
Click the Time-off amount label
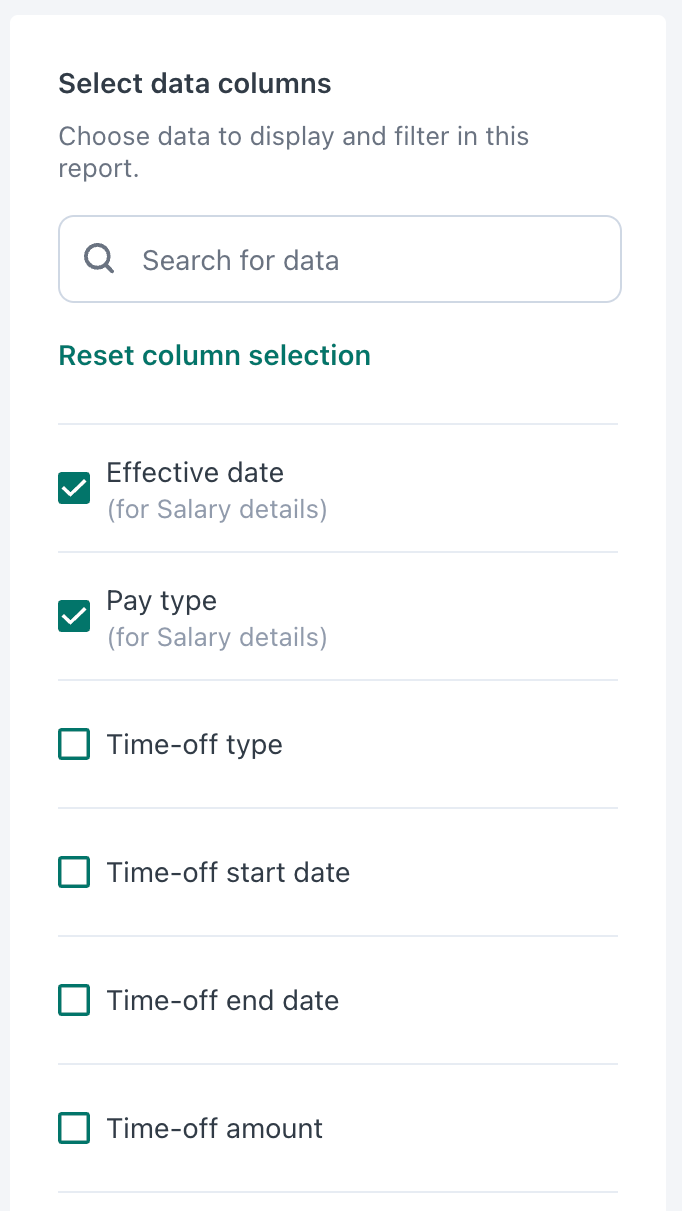coord(215,1128)
